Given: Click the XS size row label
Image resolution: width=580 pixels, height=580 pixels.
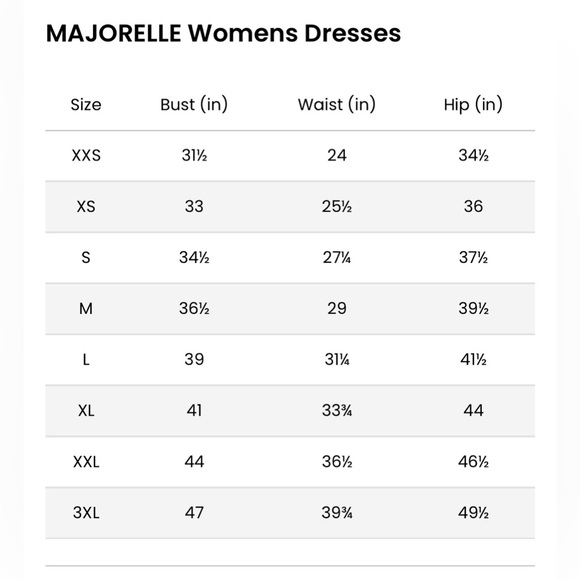Looking at the screenshot, I should 86,206.
